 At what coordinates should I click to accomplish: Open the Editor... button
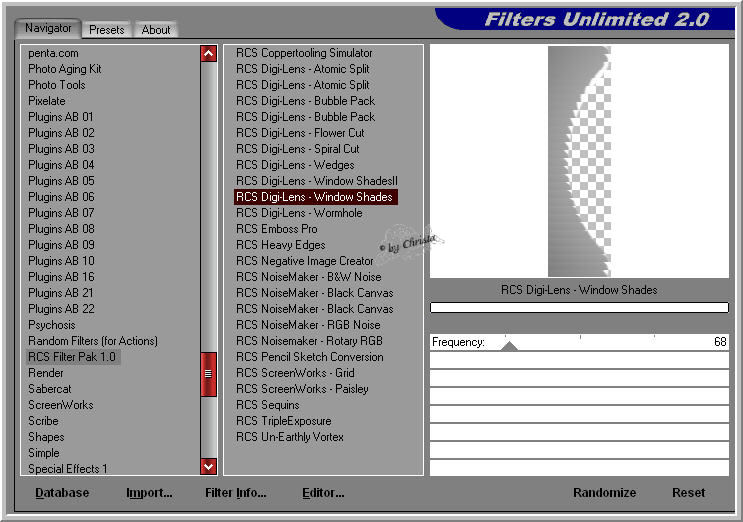[x=323, y=493]
